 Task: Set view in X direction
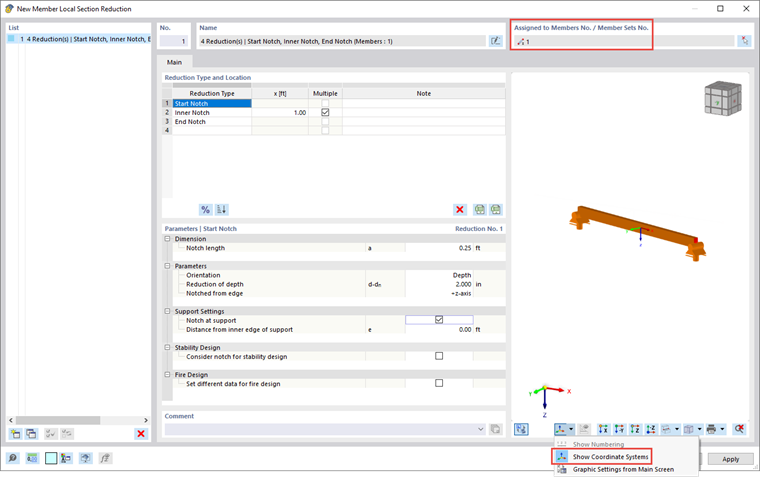[x=603, y=429]
